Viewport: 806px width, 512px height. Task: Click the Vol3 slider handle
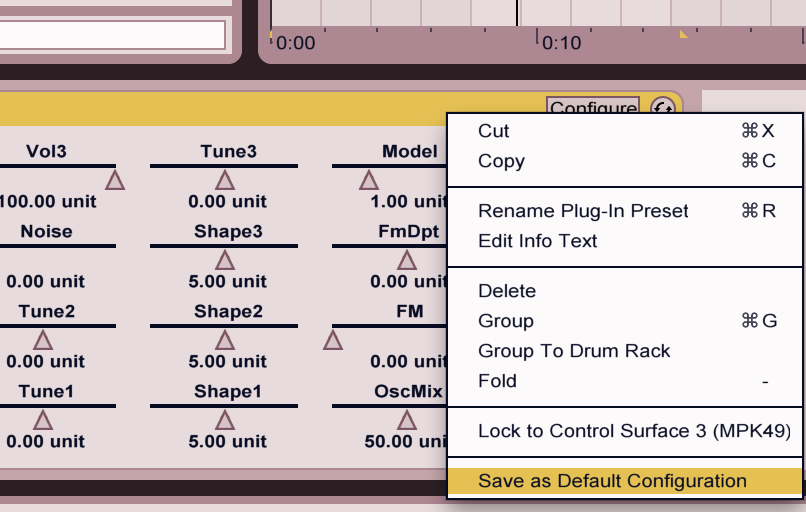[116, 180]
